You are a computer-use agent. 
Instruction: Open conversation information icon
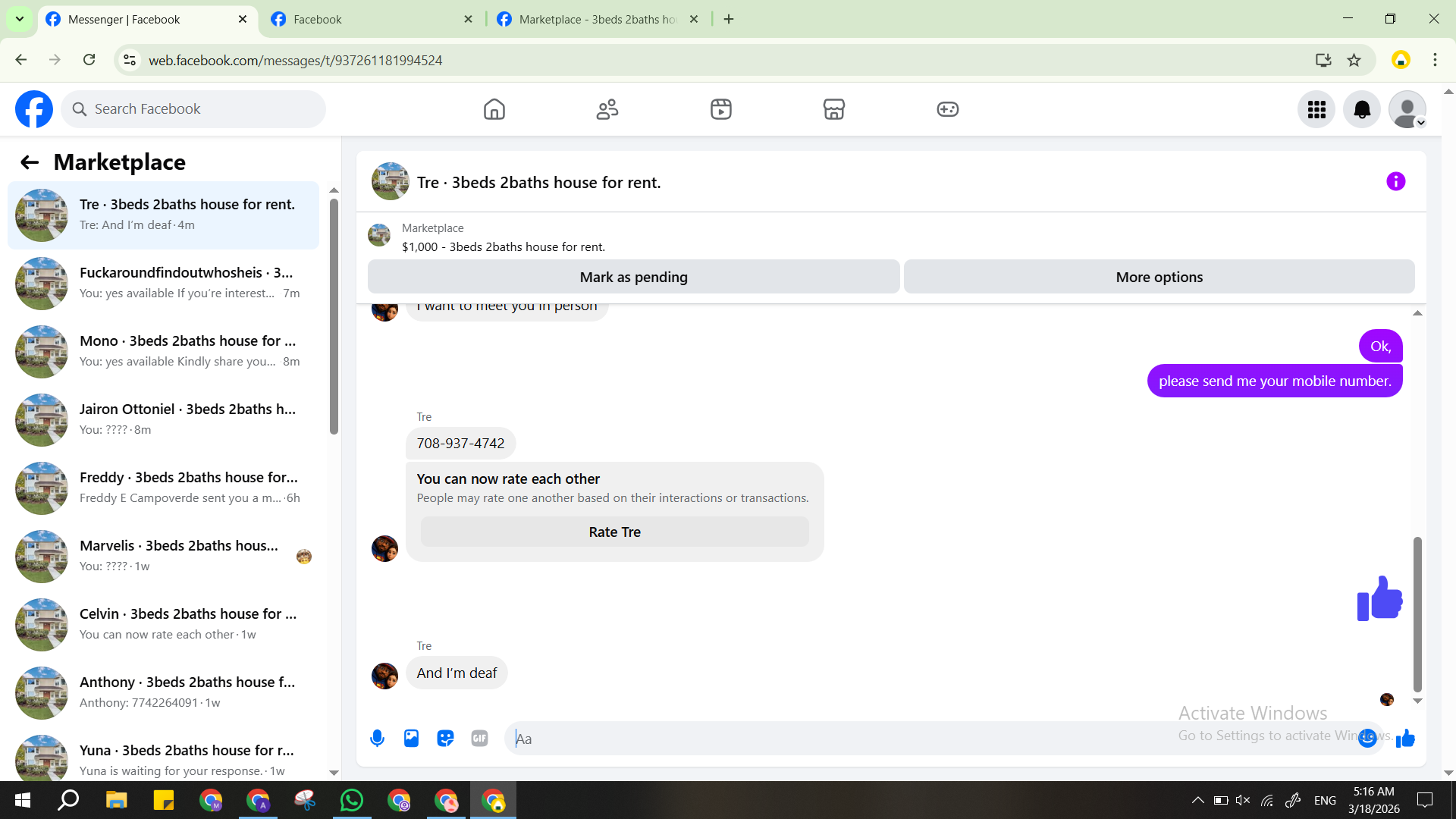(x=1396, y=181)
